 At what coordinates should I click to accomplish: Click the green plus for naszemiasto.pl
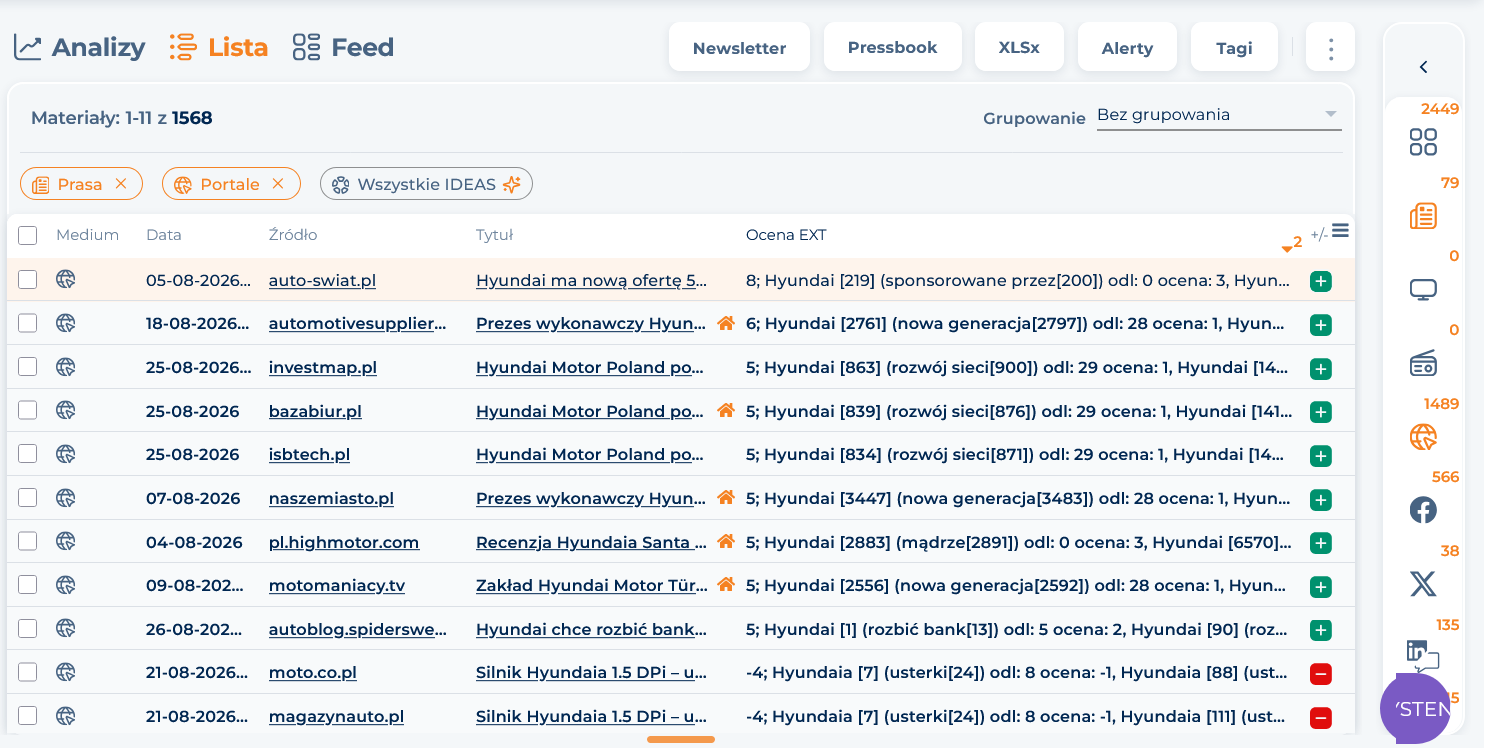click(1320, 500)
